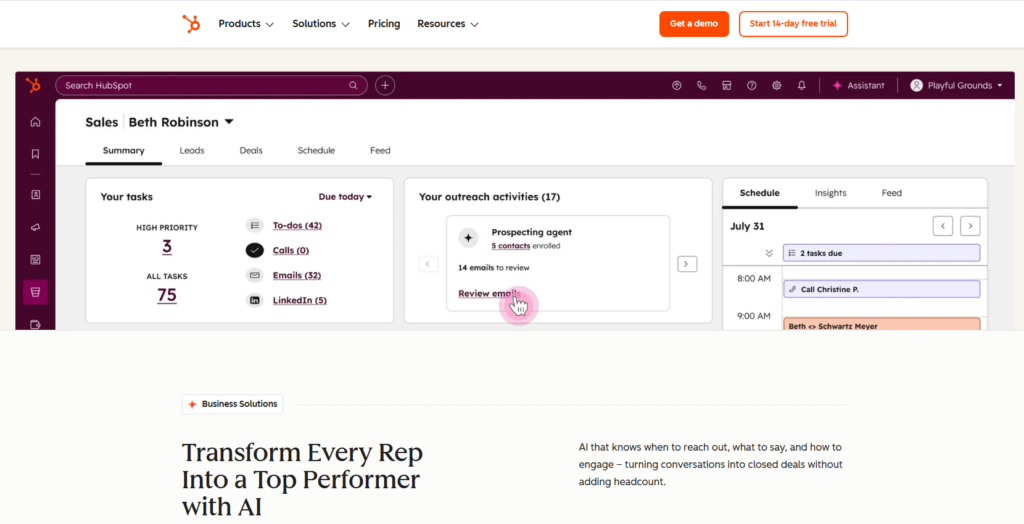
Task: Click the LinkedIn icon in tasks
Action: point(255,301)
